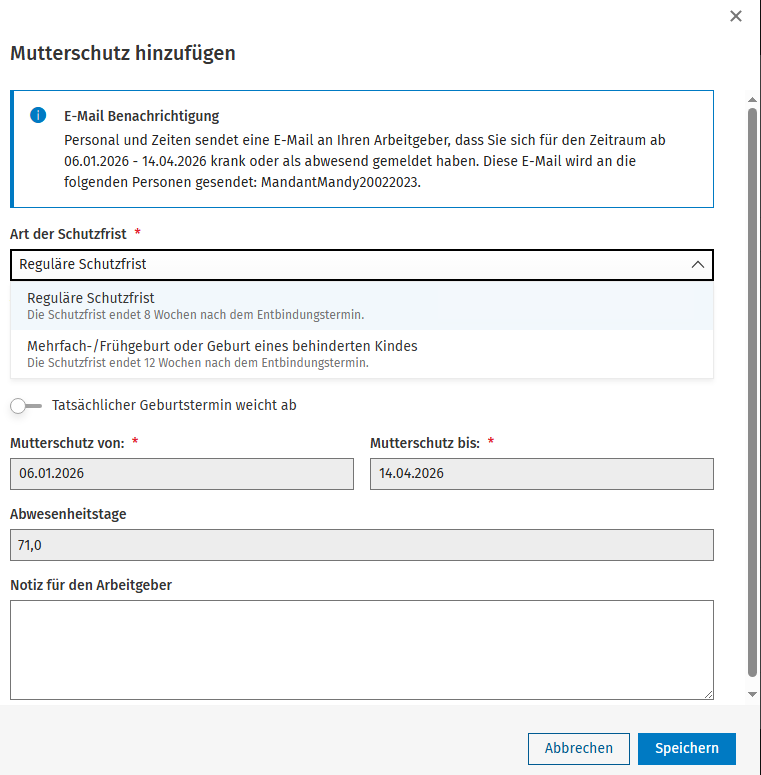
Task: Click 'Die Schutzfrist endet 8 Wochen' description
Action: [195, 315]
